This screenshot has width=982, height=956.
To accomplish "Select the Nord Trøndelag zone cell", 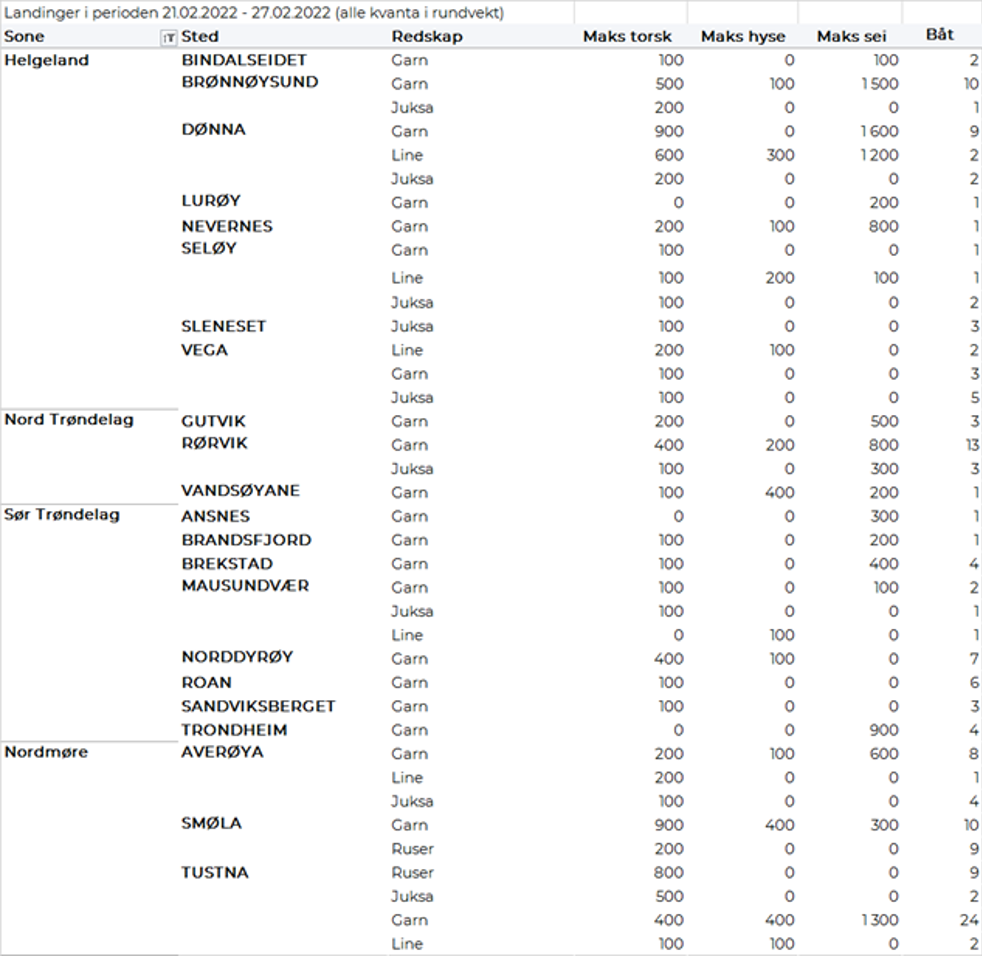I will (69, 420).
